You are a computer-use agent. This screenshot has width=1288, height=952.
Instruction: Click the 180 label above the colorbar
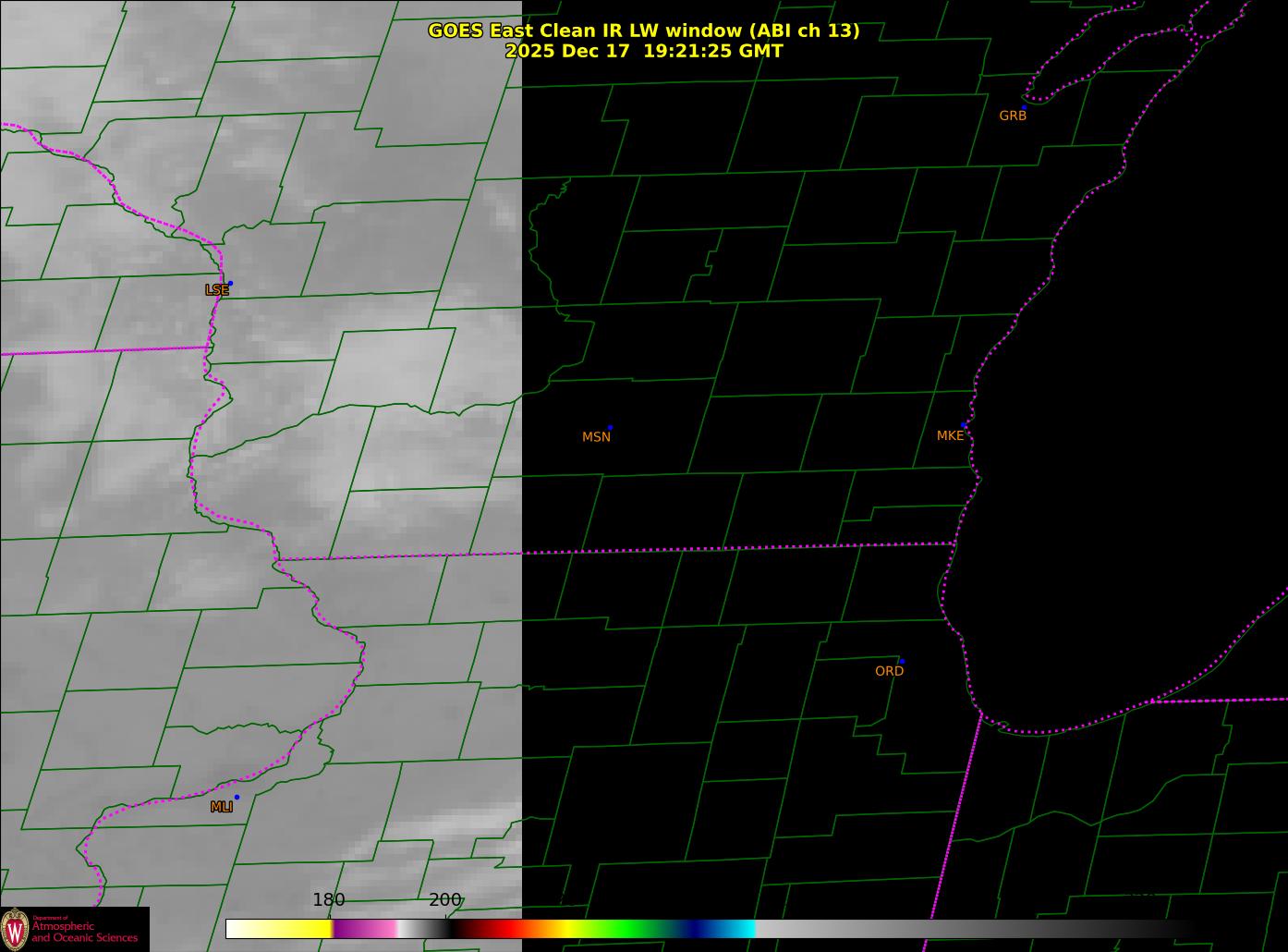coord(328,900)
